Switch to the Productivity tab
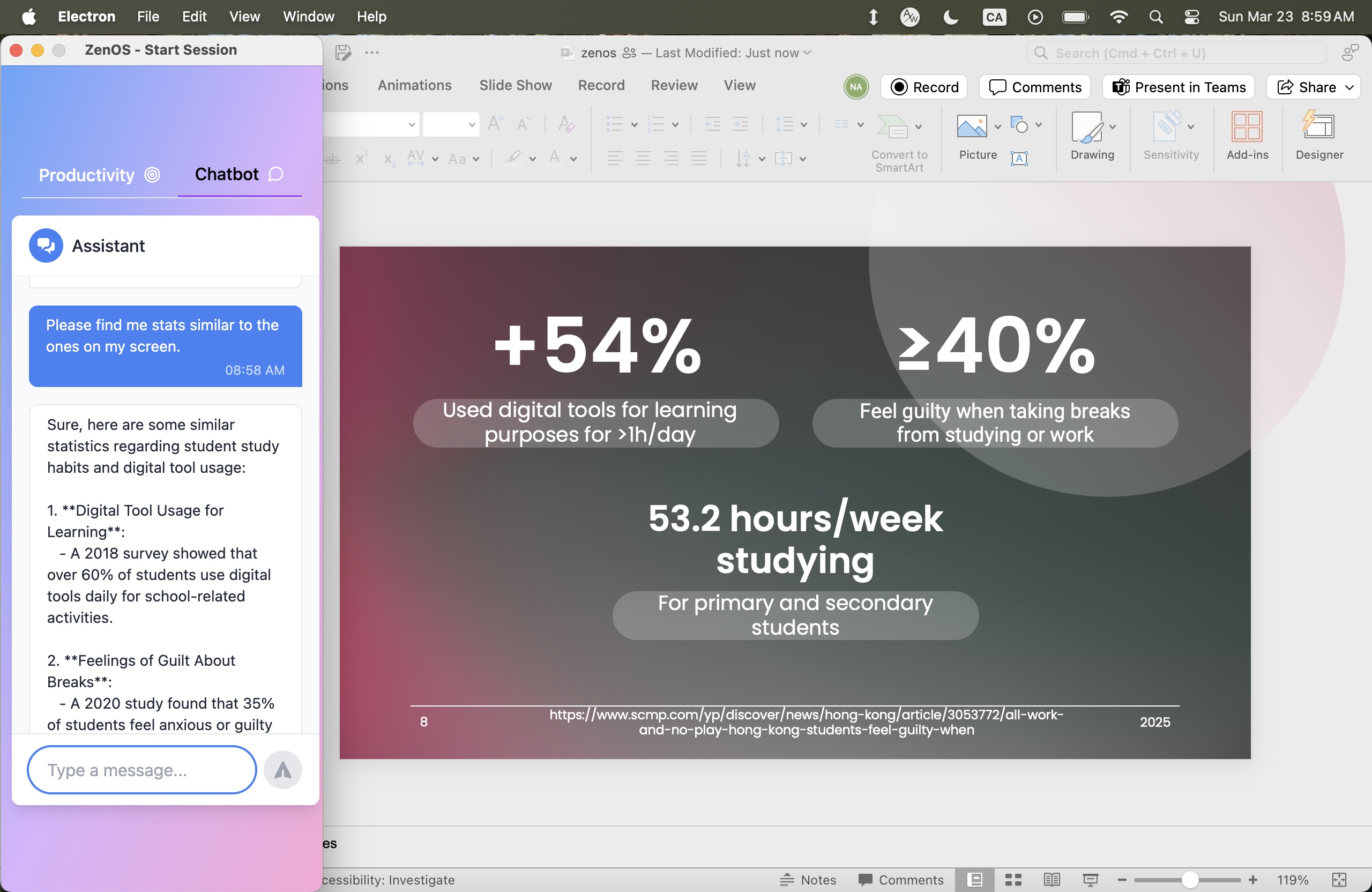This screenshot has height=892, width=1372. click(99, 175)
